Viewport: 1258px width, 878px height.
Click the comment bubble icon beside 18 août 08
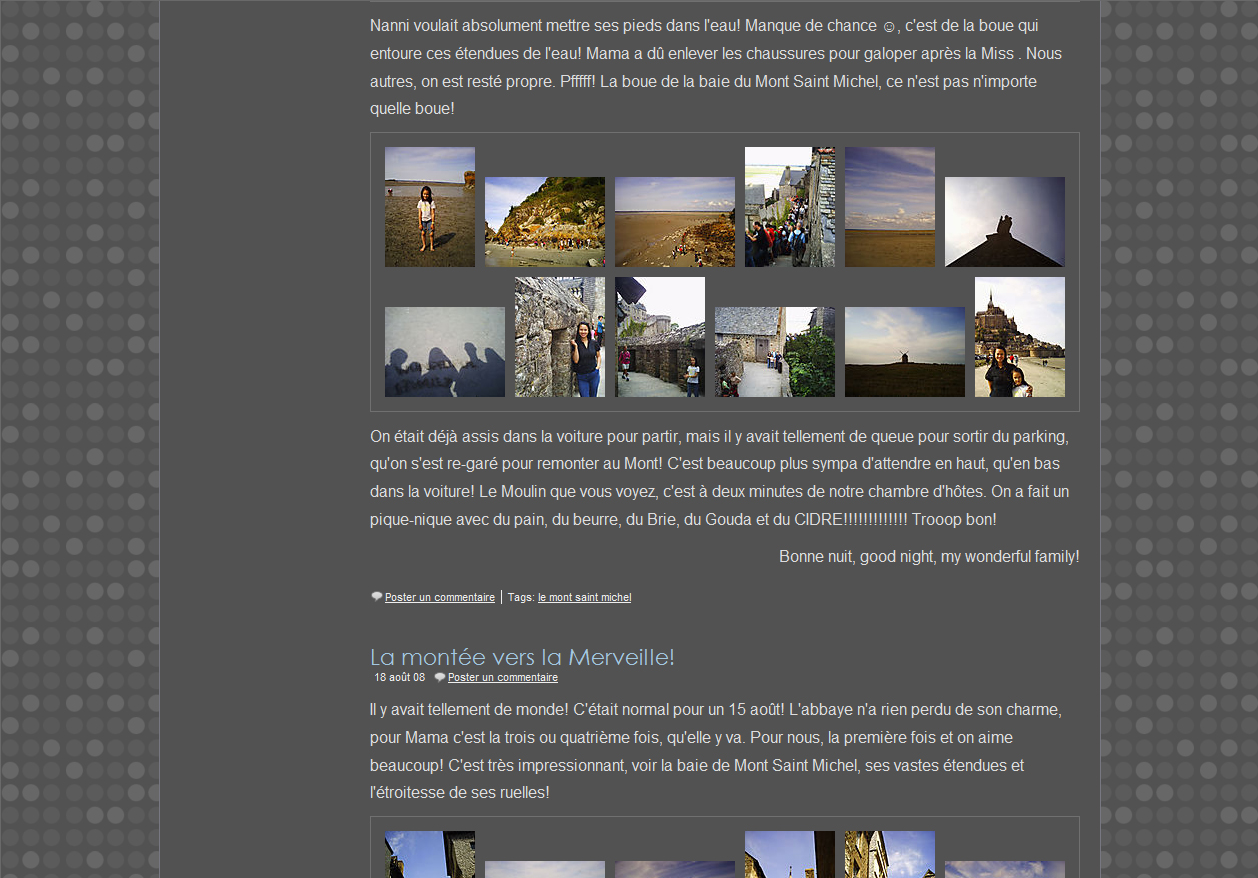tap(440, 677)
